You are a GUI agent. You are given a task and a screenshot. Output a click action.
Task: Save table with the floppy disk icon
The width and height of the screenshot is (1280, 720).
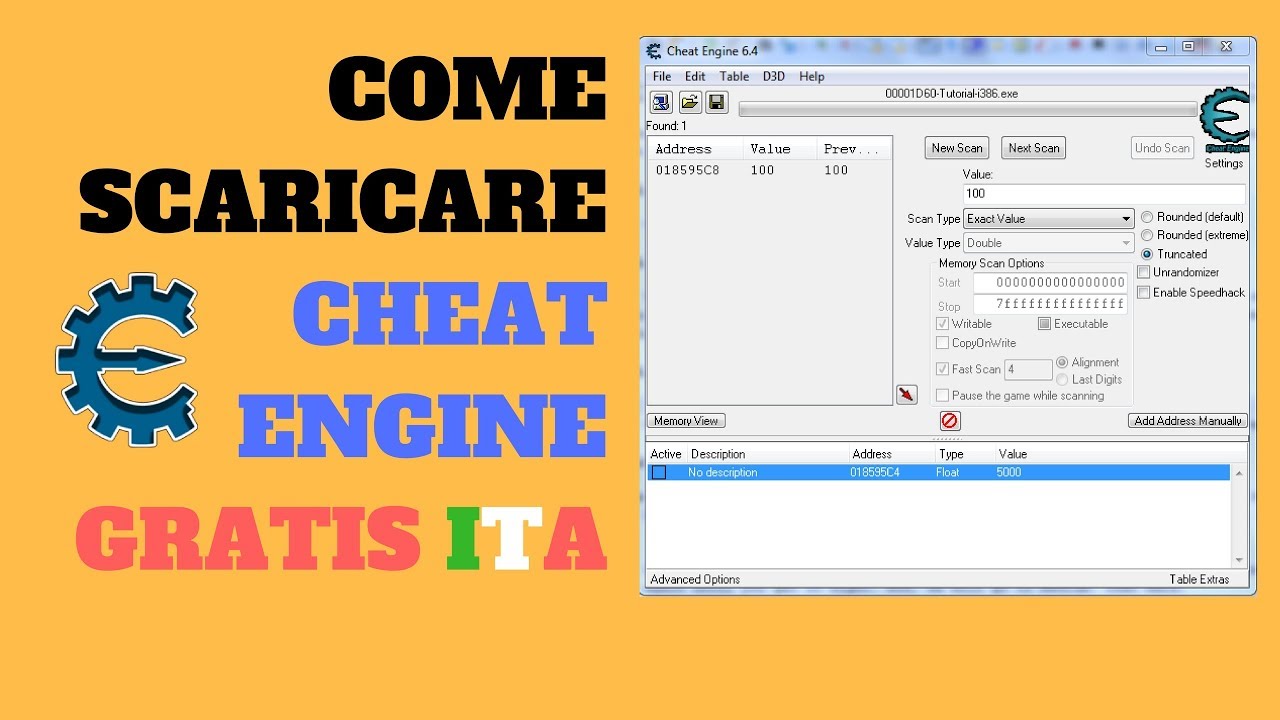point(716,102)
